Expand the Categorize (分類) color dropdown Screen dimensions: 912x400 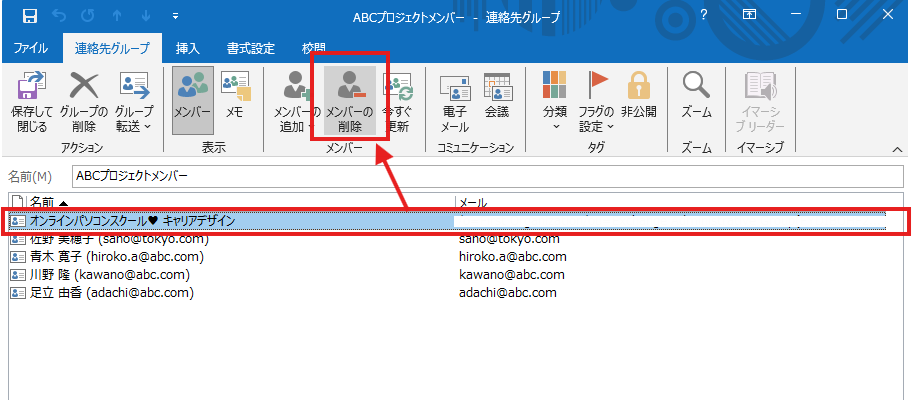click(555, 102)
